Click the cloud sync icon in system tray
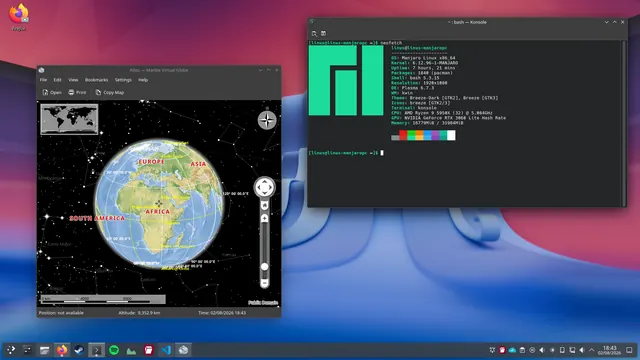This screenshot has height=360, width=640. [512, 350]
